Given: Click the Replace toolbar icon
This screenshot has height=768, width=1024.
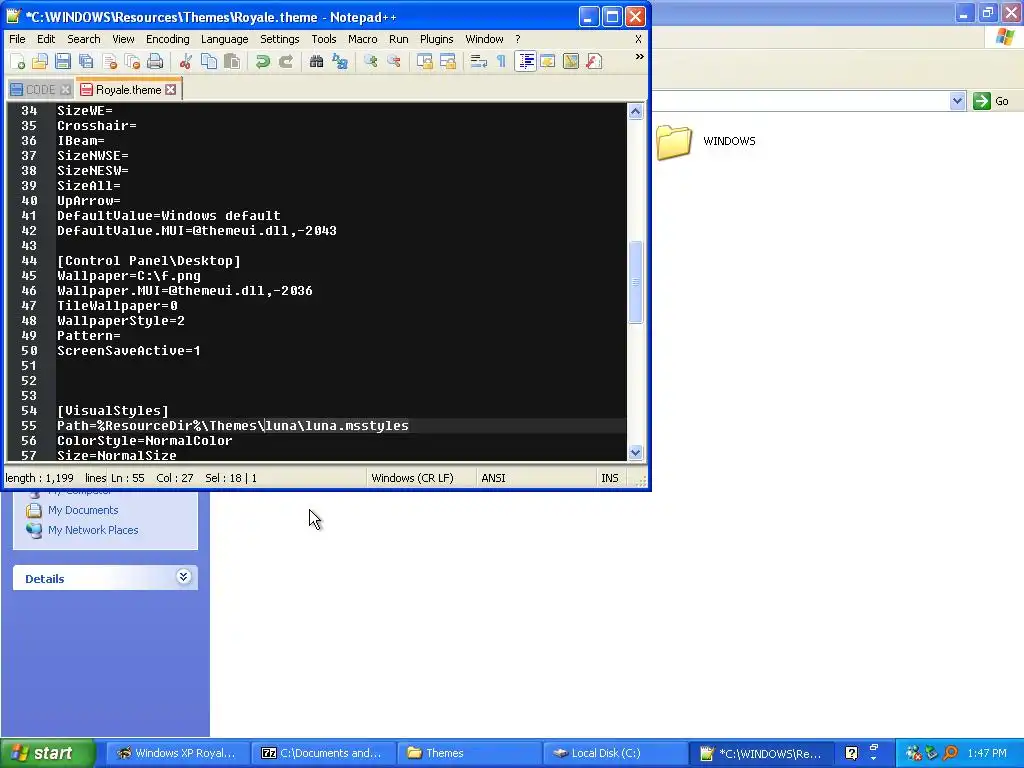Looking at the screenshot, I should [x=340, y=61].
